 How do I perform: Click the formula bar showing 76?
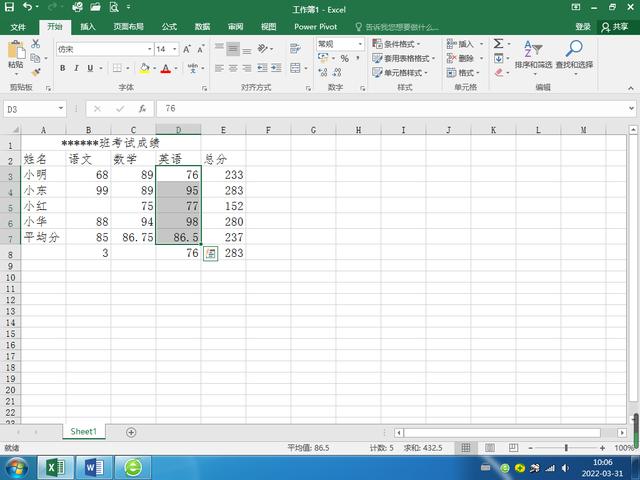392,109
